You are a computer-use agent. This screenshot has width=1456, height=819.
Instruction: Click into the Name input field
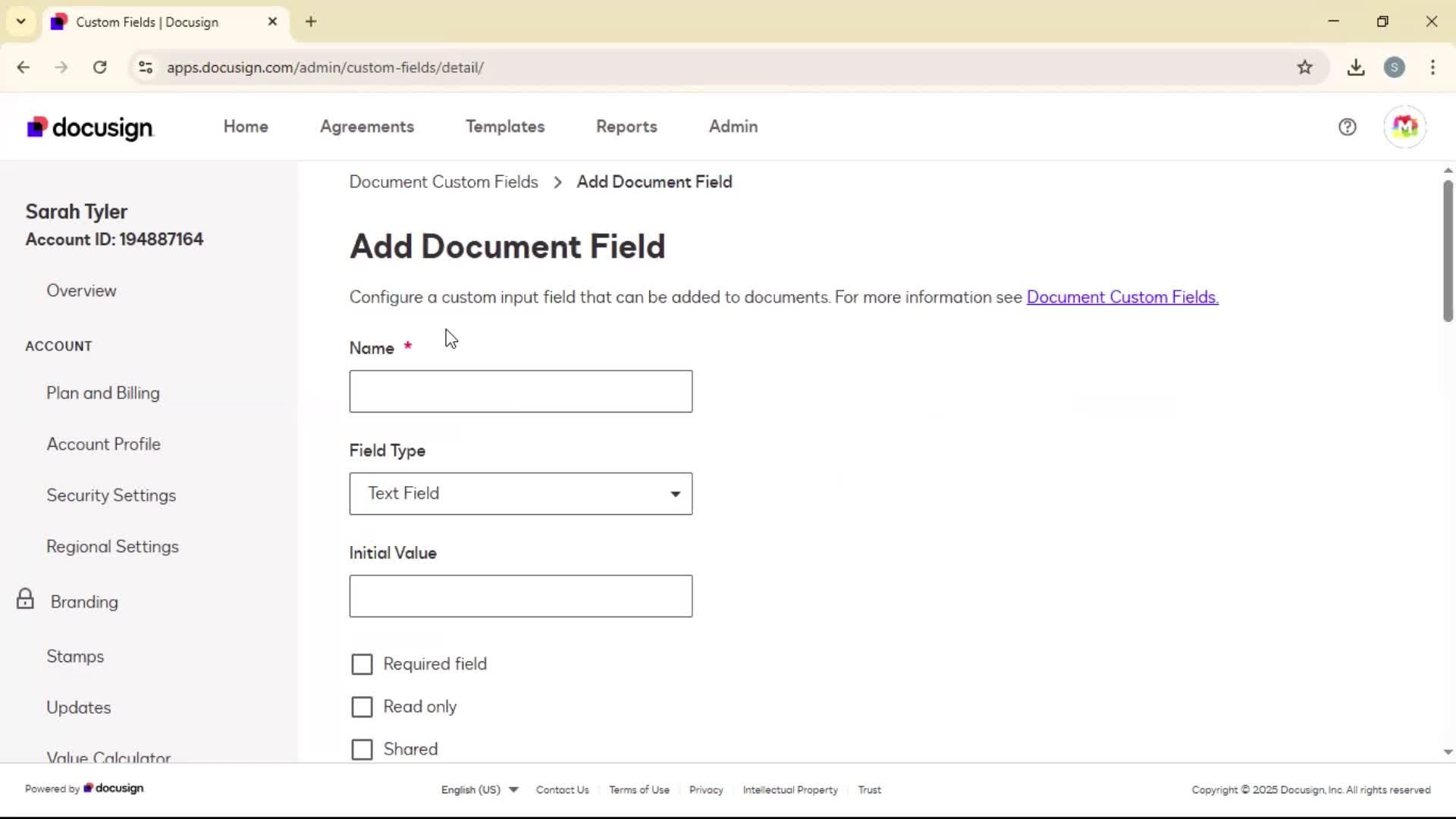520,391
